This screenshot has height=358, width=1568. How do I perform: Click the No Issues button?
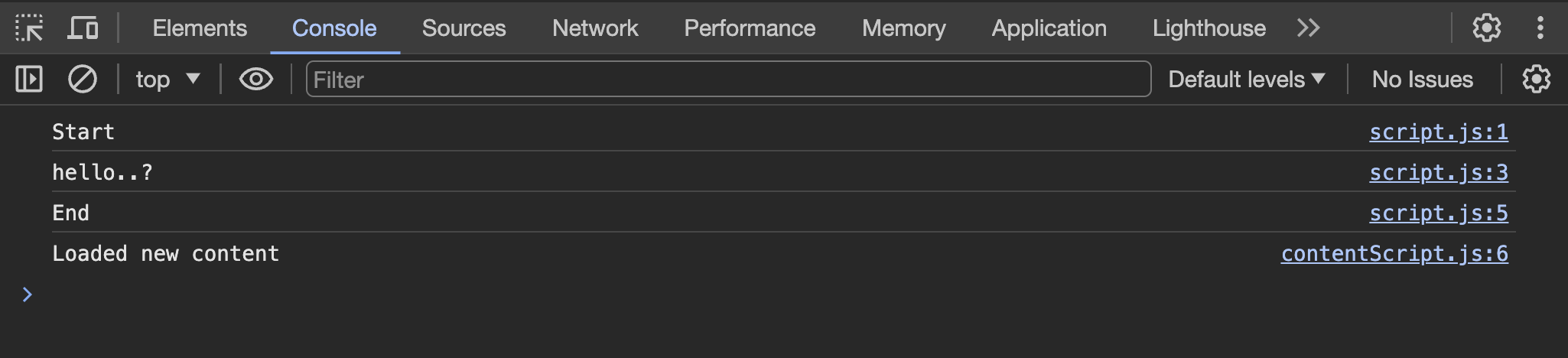click(1423, 79)
